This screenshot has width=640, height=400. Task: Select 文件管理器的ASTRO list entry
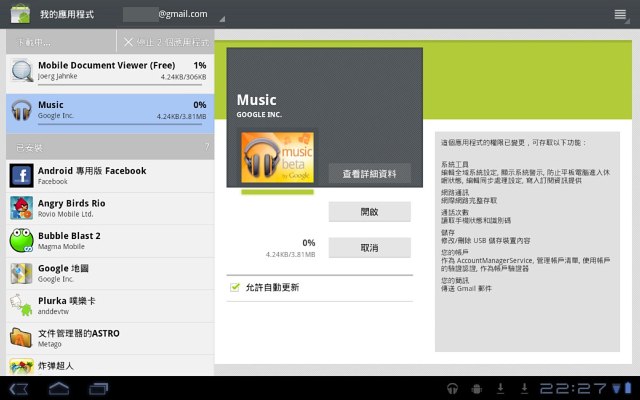tap(110, 338)
